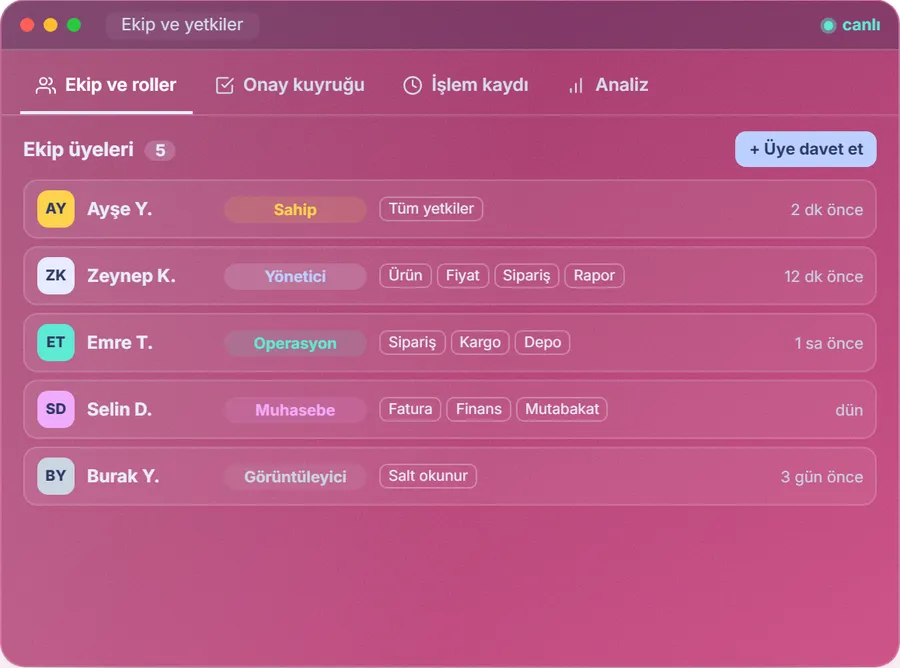Open the Sahip role selector for Ayşe
Viewport: 900px width, 668px height.
(295, 209)
